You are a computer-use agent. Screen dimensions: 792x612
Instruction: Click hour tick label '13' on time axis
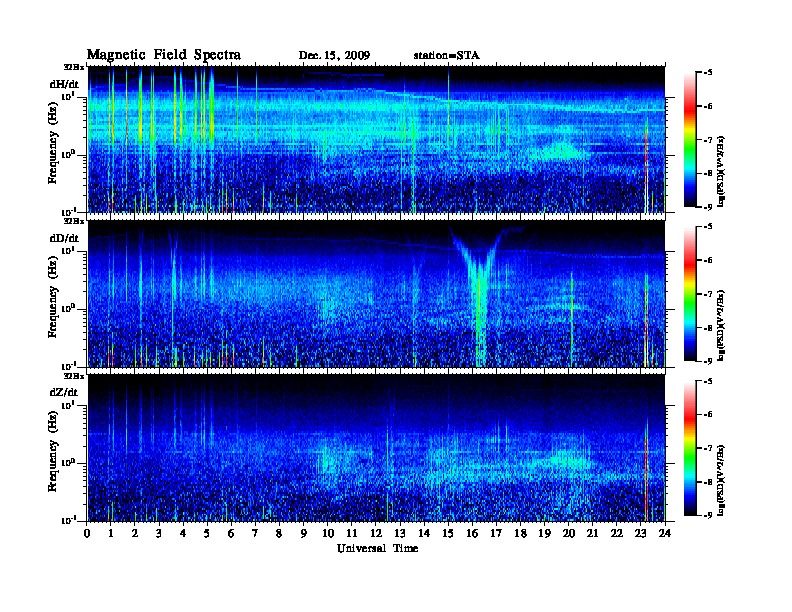400,533
